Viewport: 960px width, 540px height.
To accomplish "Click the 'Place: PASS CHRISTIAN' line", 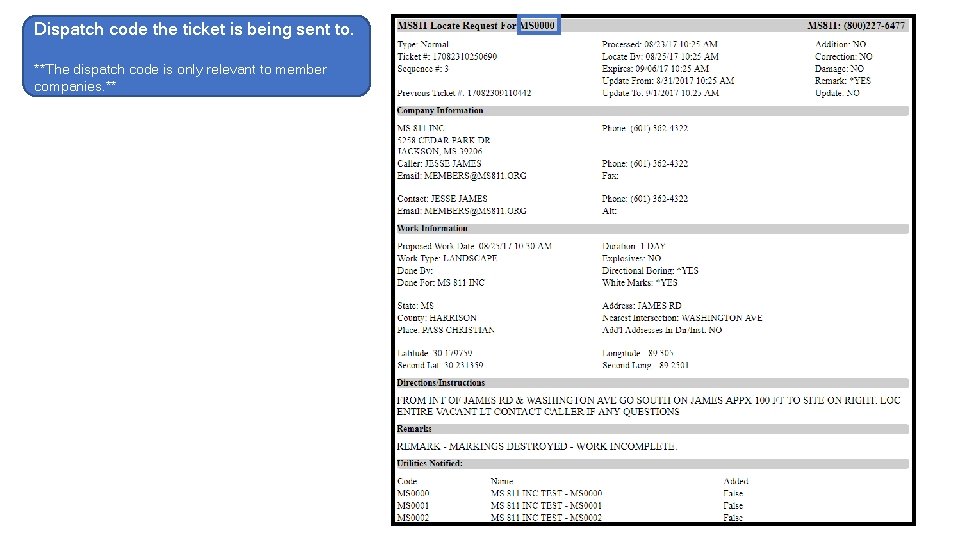I will point(446,330).
